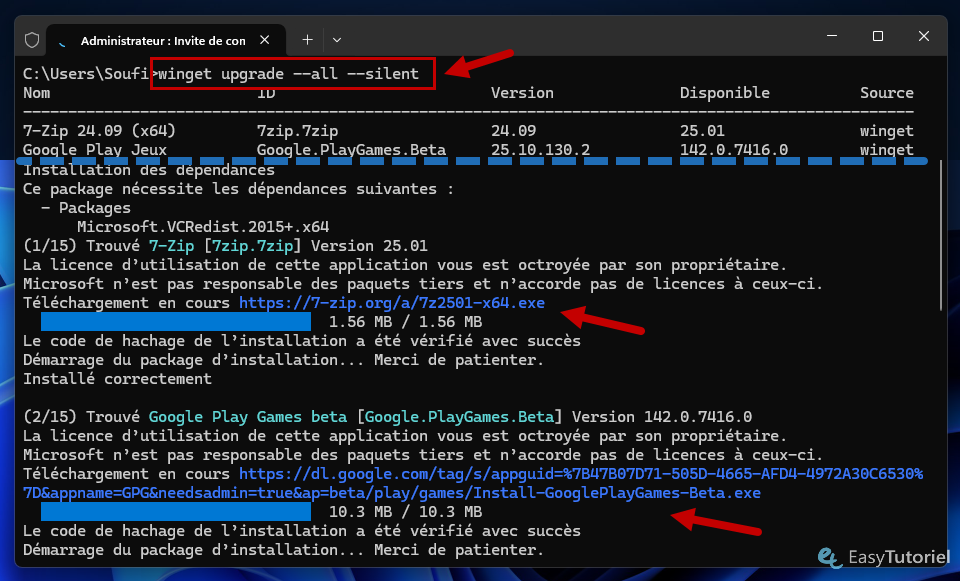Click the winget upgrade --all --silent command
The height and width of the screenshot is (581, 960).
point(293,74)
